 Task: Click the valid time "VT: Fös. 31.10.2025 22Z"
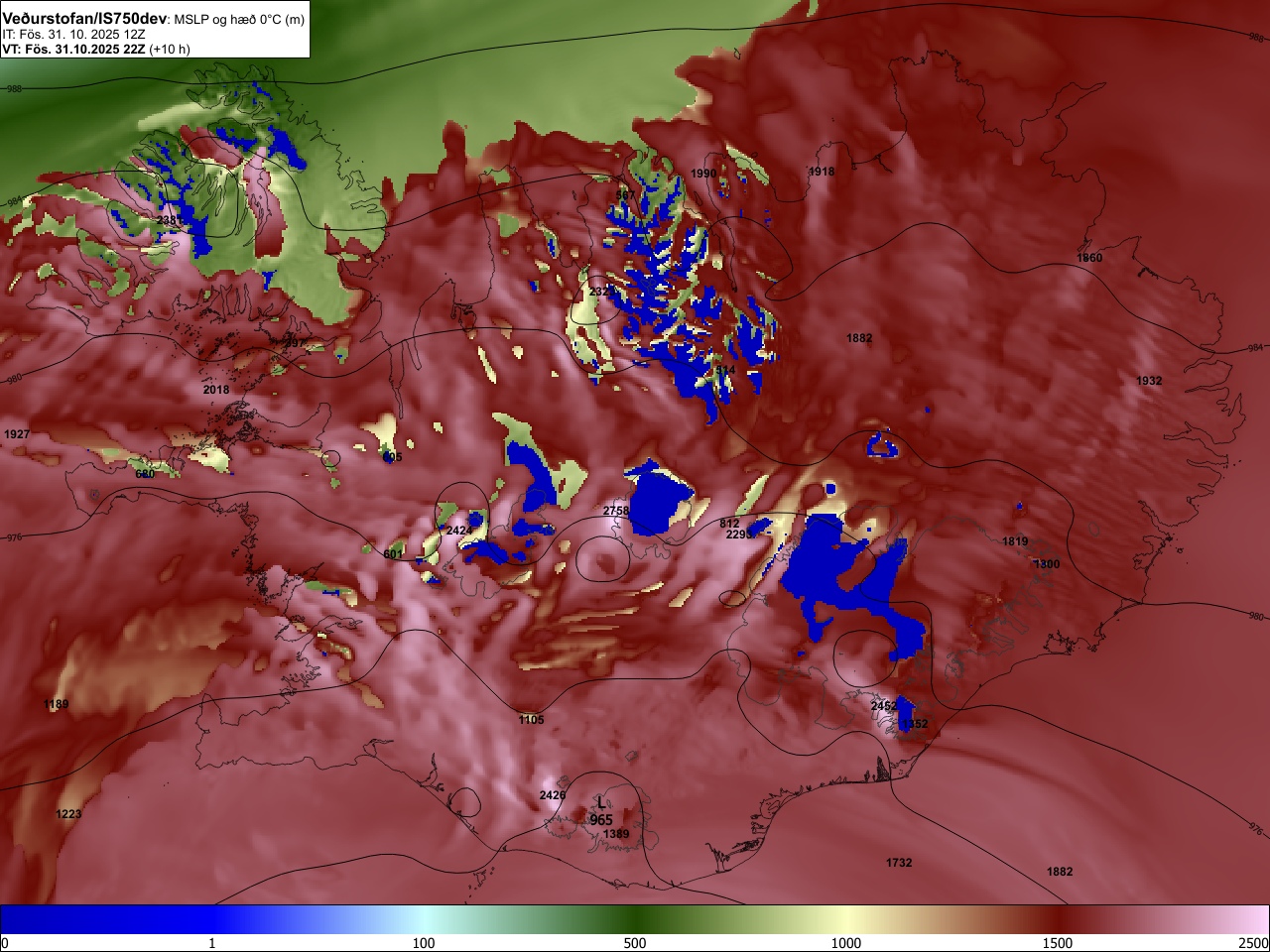pos(73,49)
